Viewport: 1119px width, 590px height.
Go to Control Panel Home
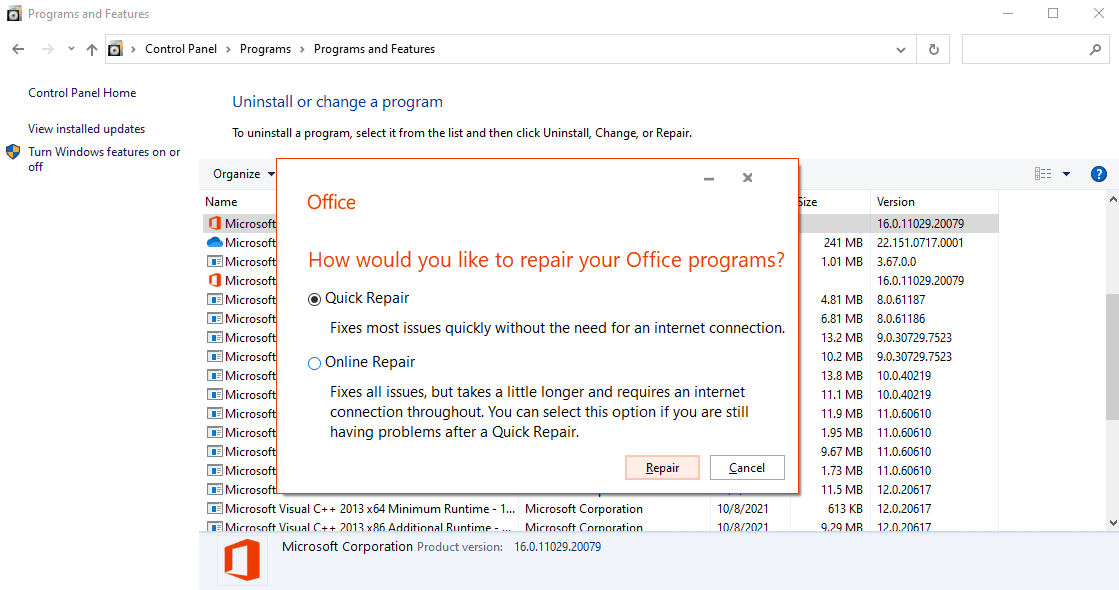coord(82,93)
